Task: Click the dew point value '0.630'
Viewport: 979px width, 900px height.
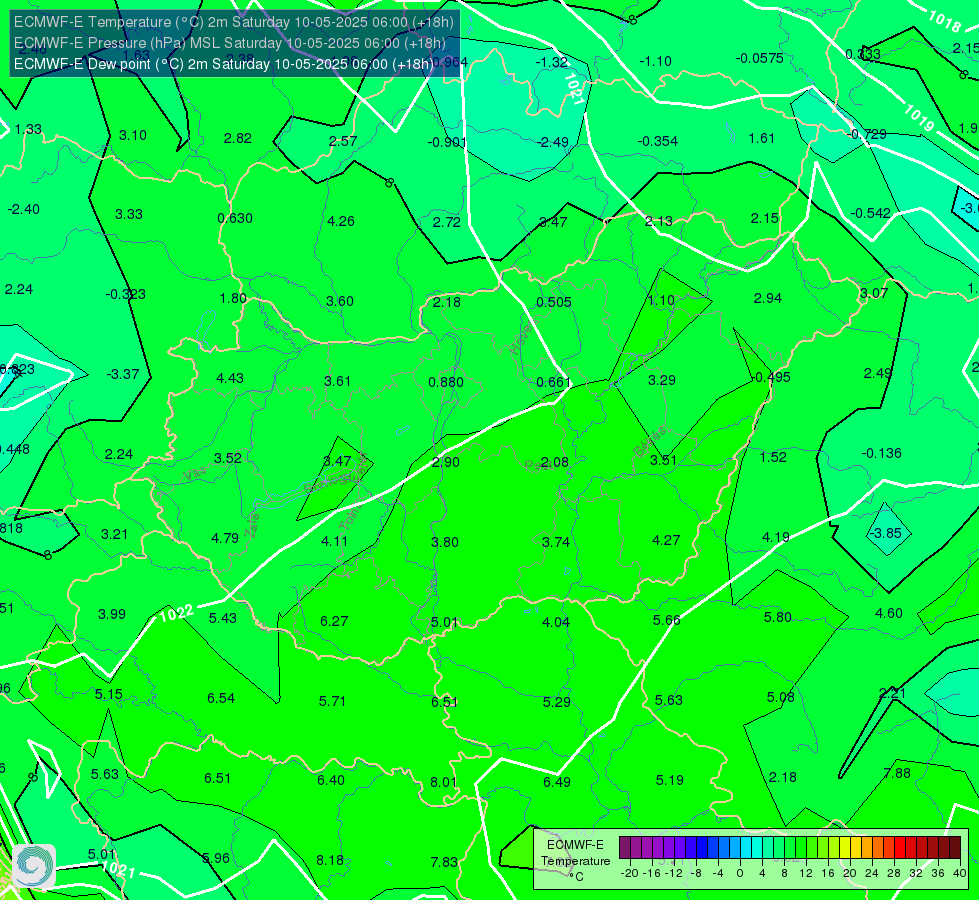Action: click(235, 218)
